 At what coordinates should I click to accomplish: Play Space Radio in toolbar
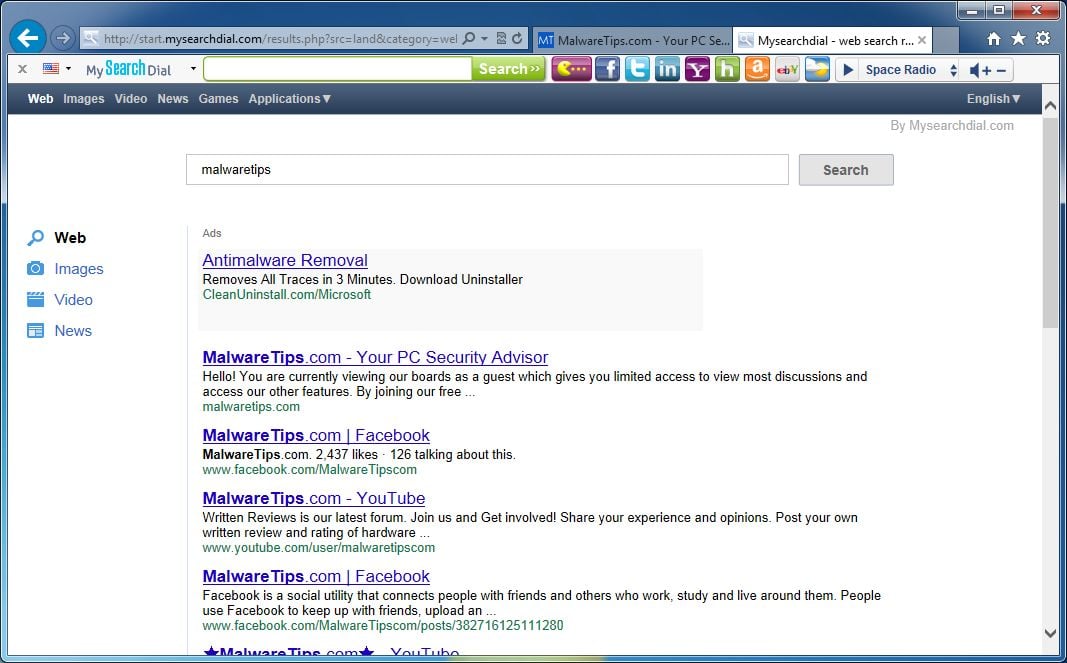pyautogui.click(x=848, y=69)
